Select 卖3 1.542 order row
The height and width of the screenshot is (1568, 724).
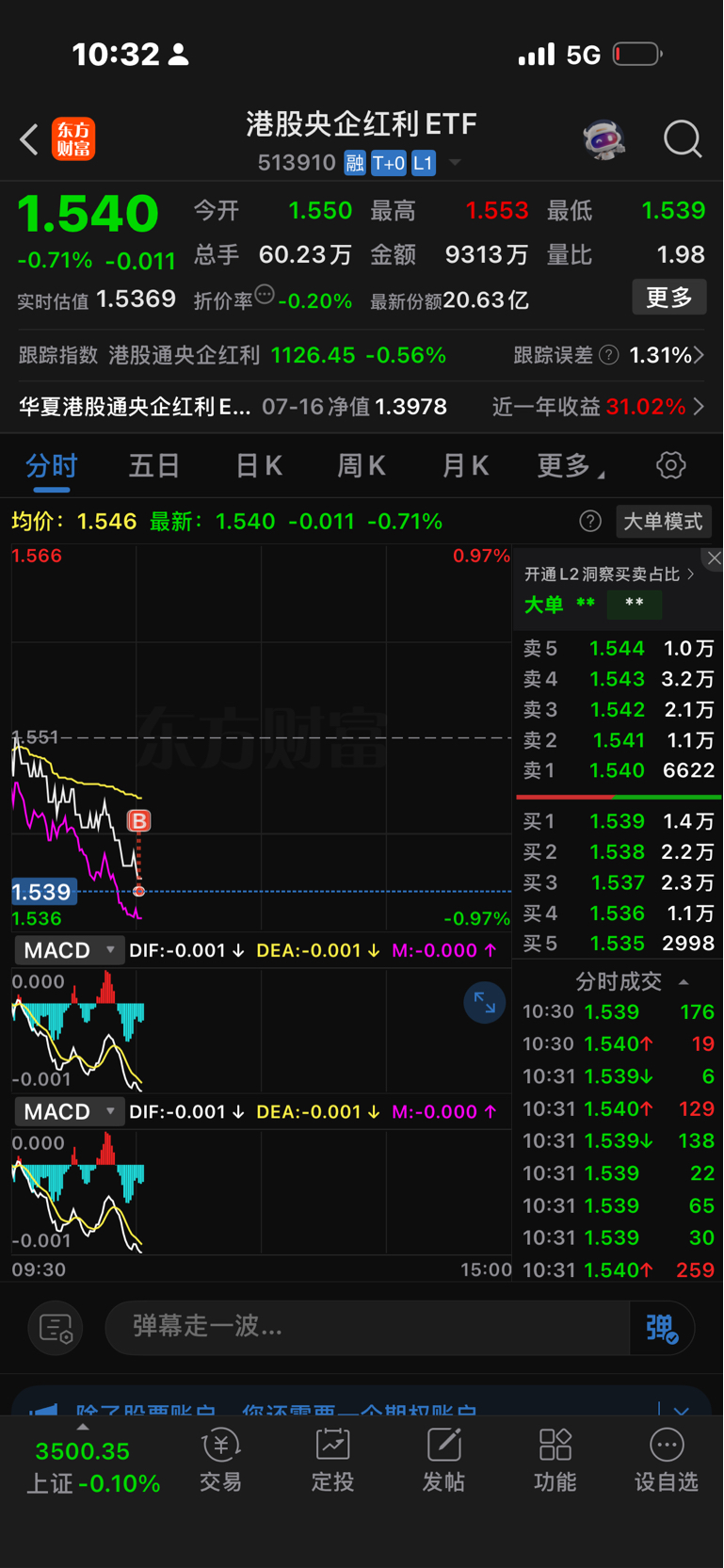[x=619, y=709]
